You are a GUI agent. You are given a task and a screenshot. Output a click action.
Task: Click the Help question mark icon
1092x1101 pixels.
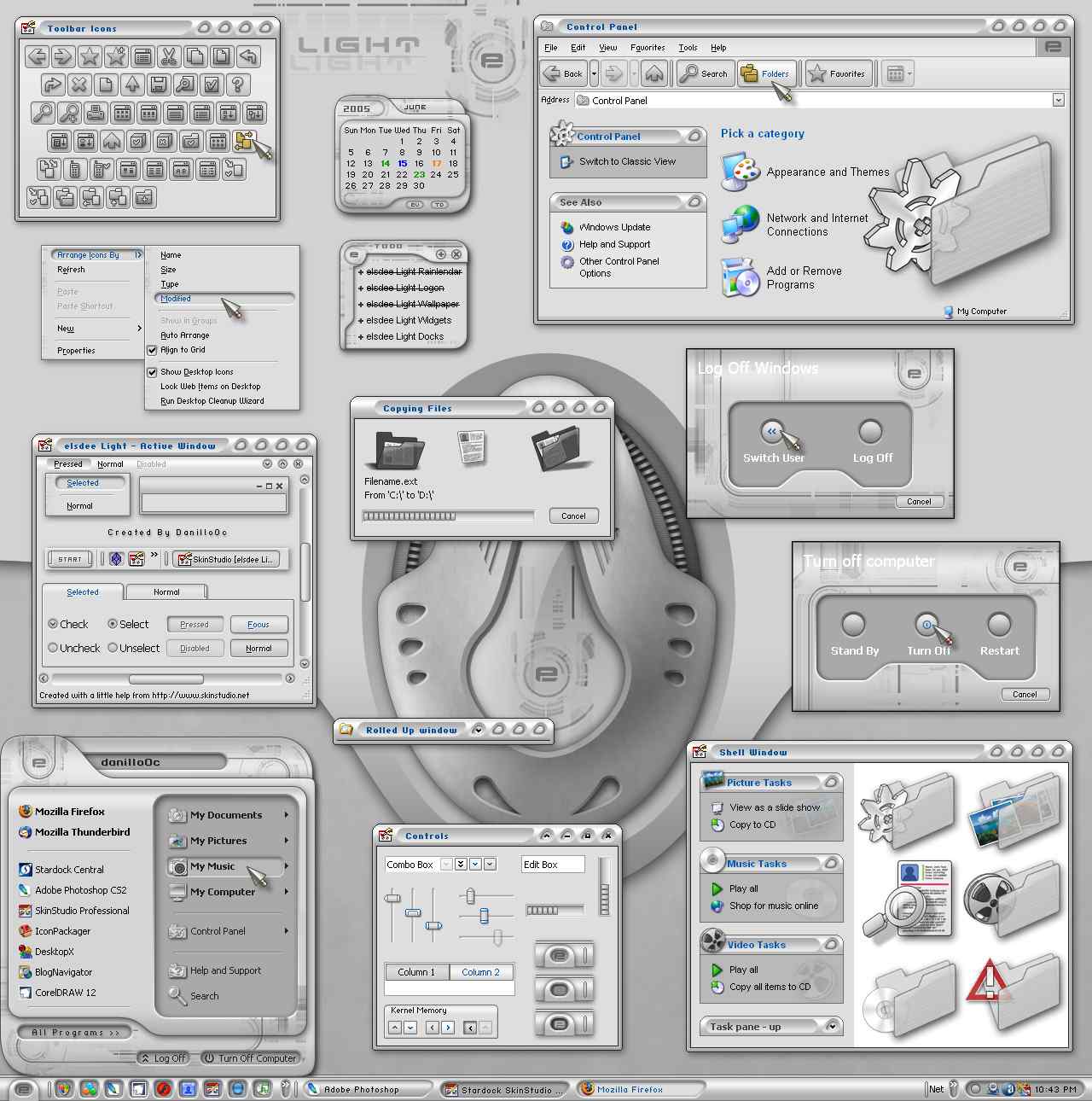pos(238,84)
